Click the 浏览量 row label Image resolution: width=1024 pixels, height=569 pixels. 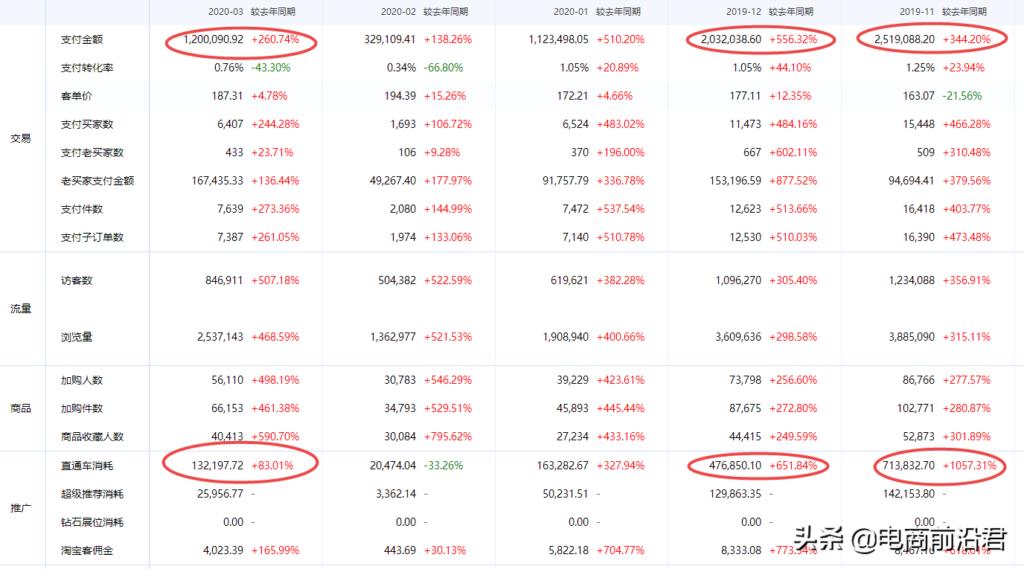pyautogui.click(x=77, y=337)
